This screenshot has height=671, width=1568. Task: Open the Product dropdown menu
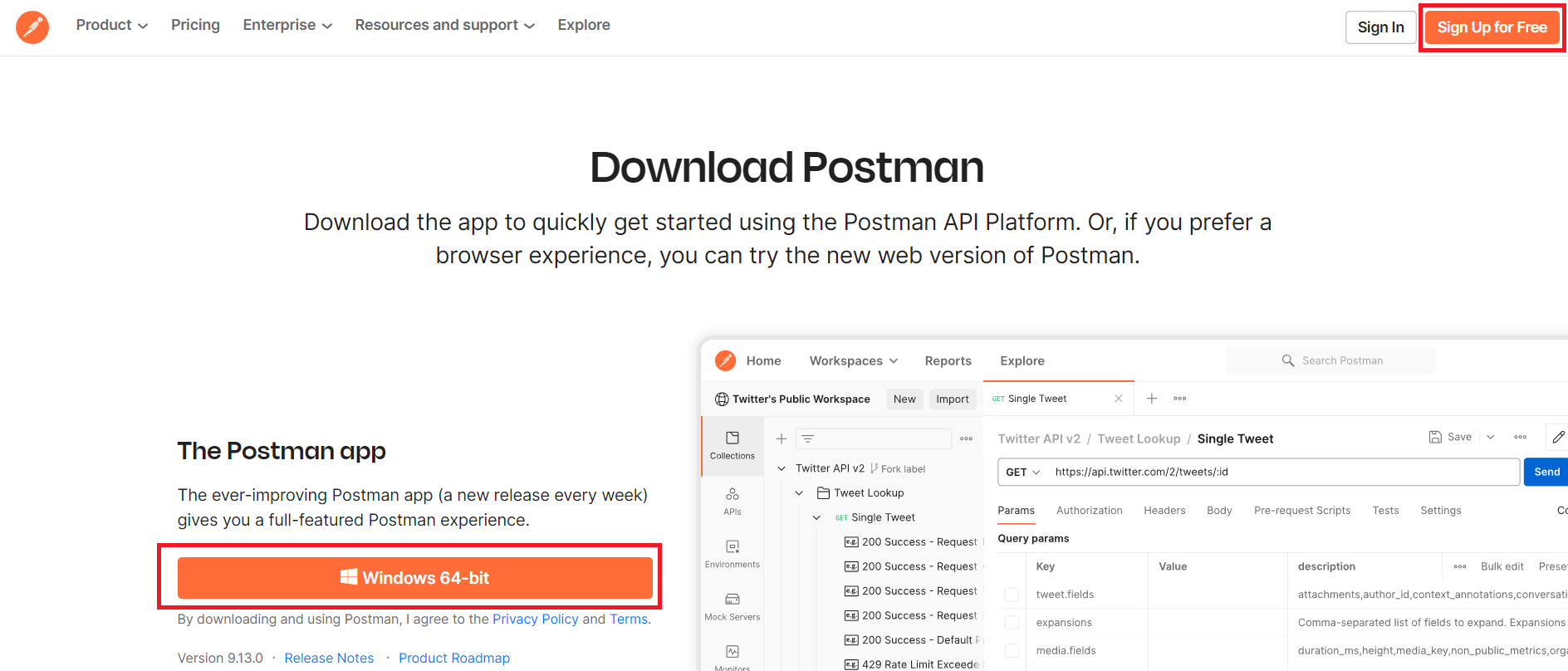click(112, 25)
